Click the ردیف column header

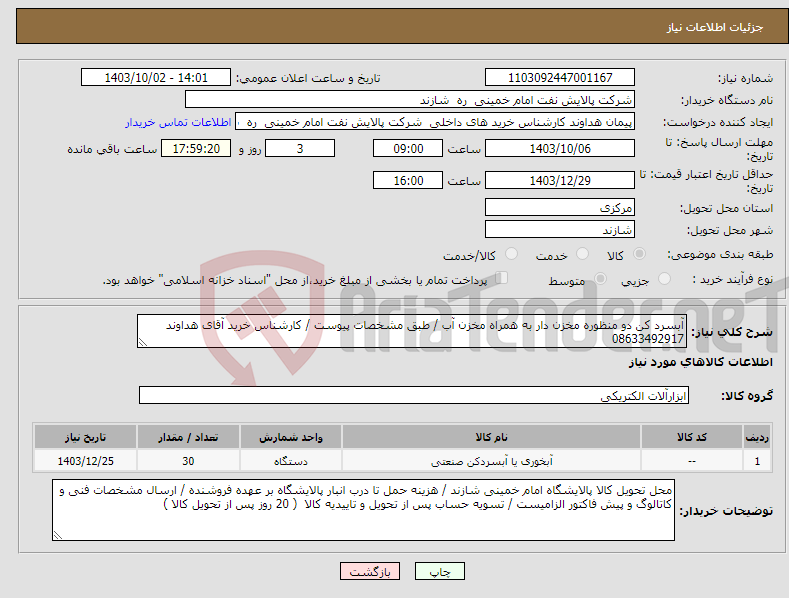point(757,437)
